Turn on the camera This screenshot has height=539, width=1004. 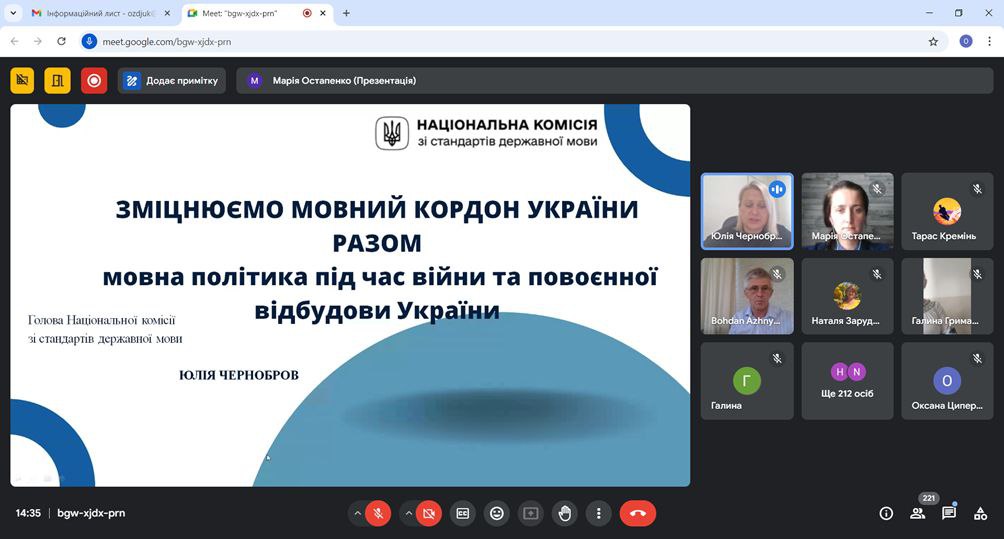(428, 513)
